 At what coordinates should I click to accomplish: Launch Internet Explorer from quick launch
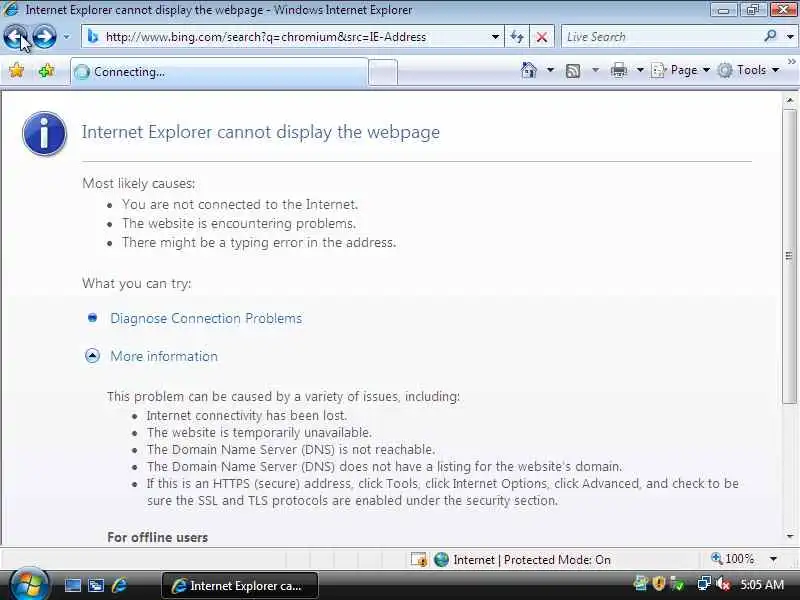click(x=119, y=585)
